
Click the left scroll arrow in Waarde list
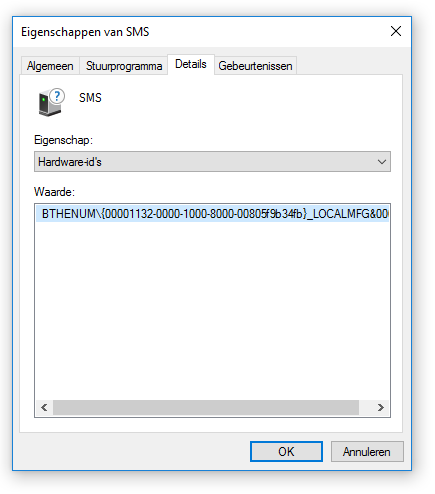[44, 407]
